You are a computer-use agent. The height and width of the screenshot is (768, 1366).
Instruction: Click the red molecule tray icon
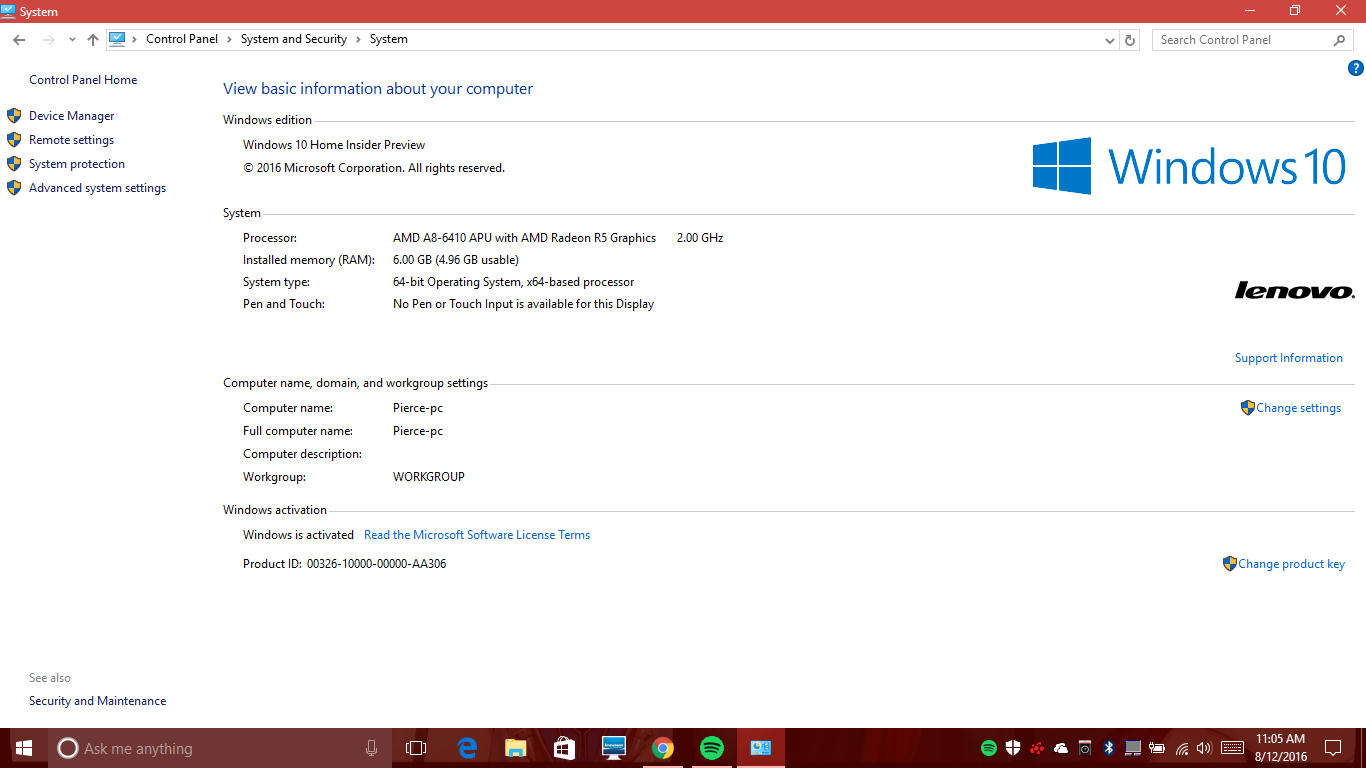[1037, 748]
